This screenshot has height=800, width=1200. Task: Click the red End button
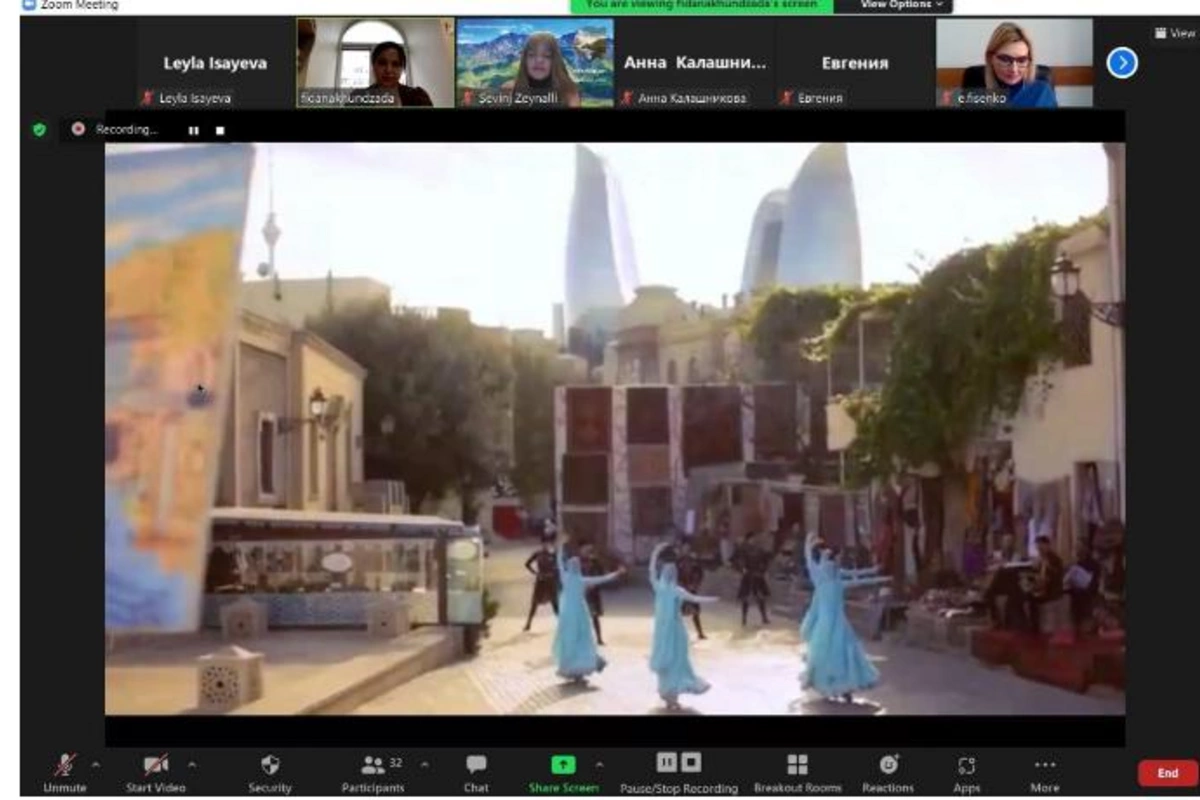click(x=1167, y=773)
